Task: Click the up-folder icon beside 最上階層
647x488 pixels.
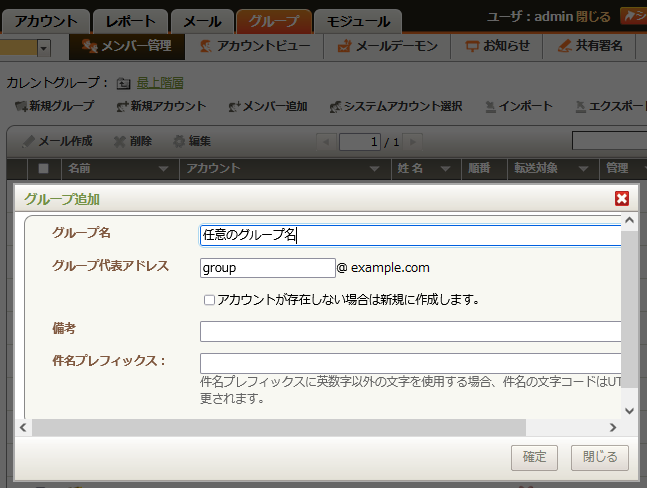Action: point(123,83)
